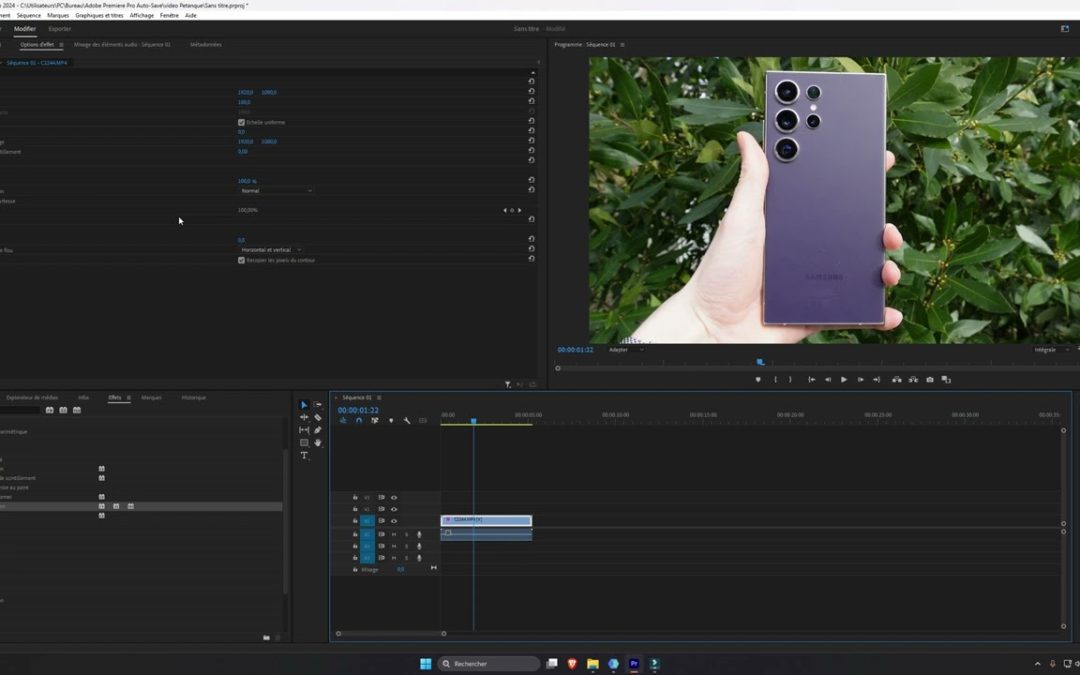This screenshot has height=675, width=1080.
Task: Open the Graphiques et titres menu
Action: pos(99,15)
